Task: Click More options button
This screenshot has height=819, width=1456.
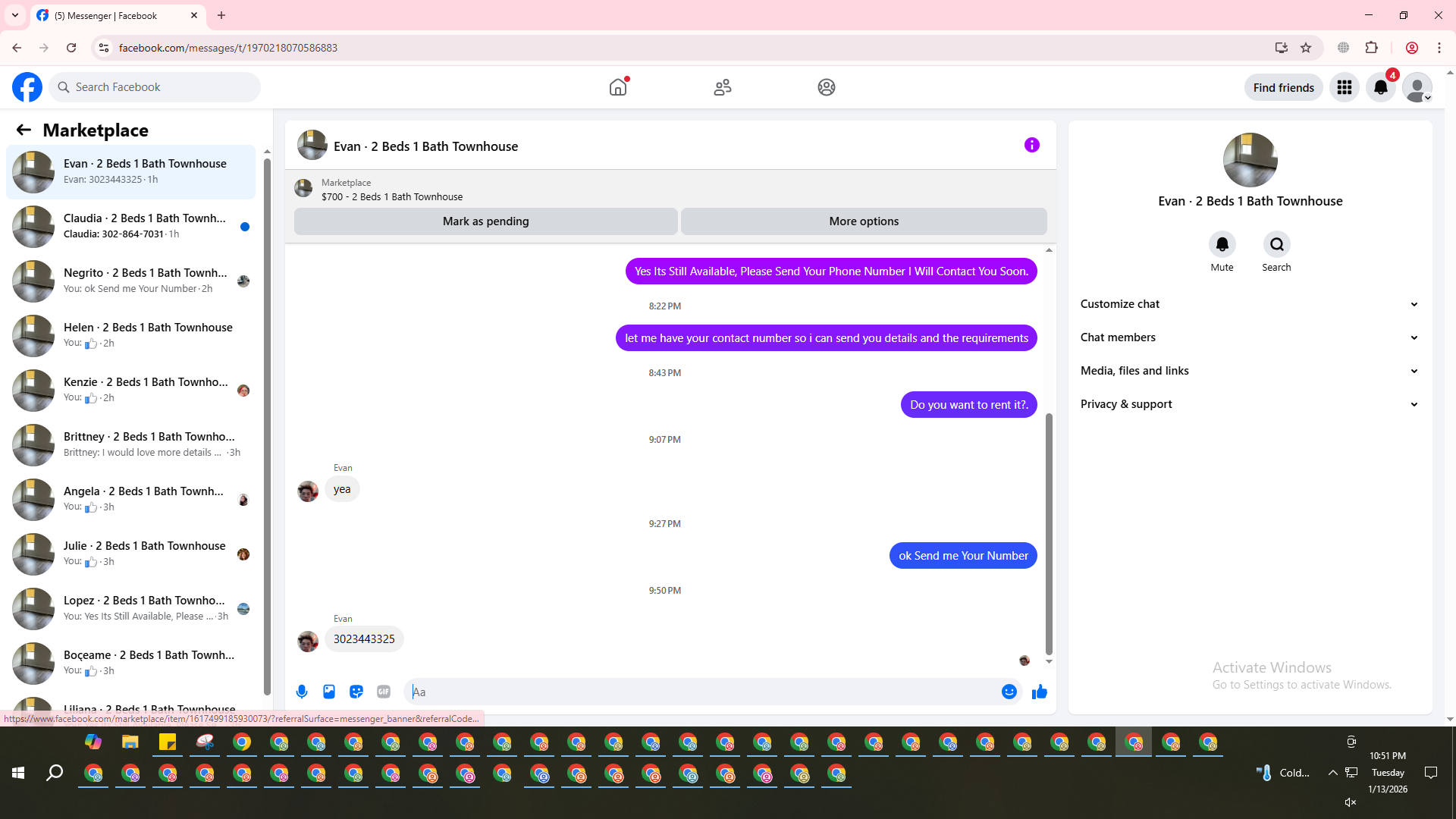Action: [864, 221]
